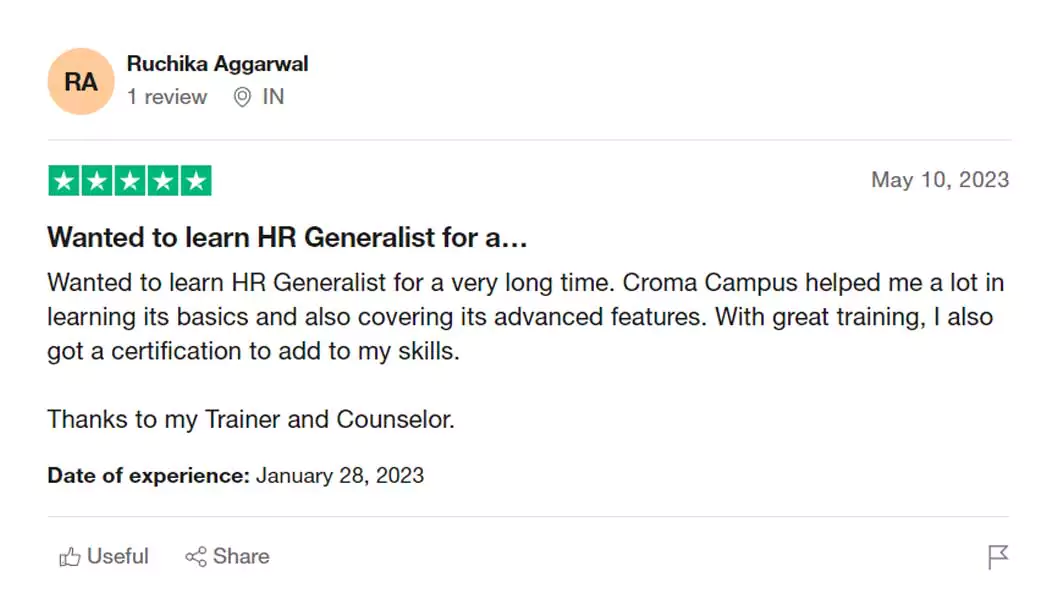Open Ruchika Aggarwal's reviewer profile

click(217, 64)
